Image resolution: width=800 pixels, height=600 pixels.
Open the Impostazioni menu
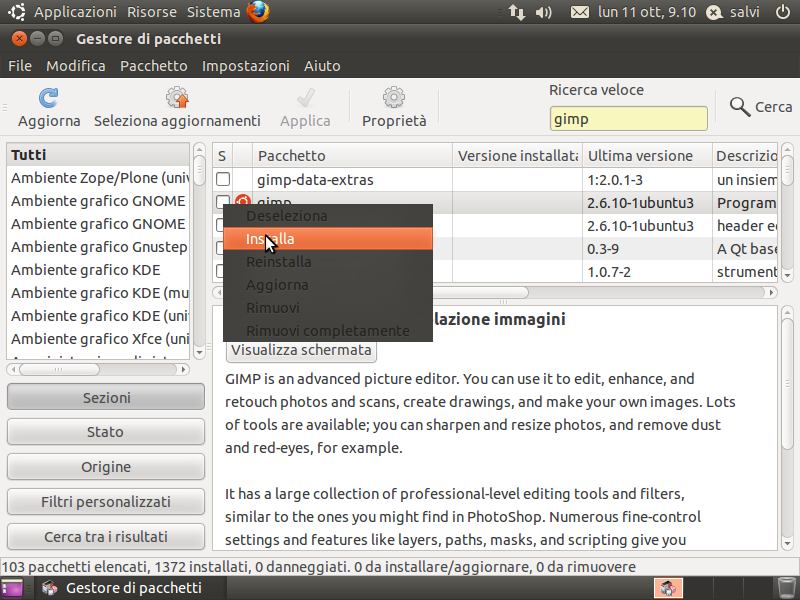(245, 66)
